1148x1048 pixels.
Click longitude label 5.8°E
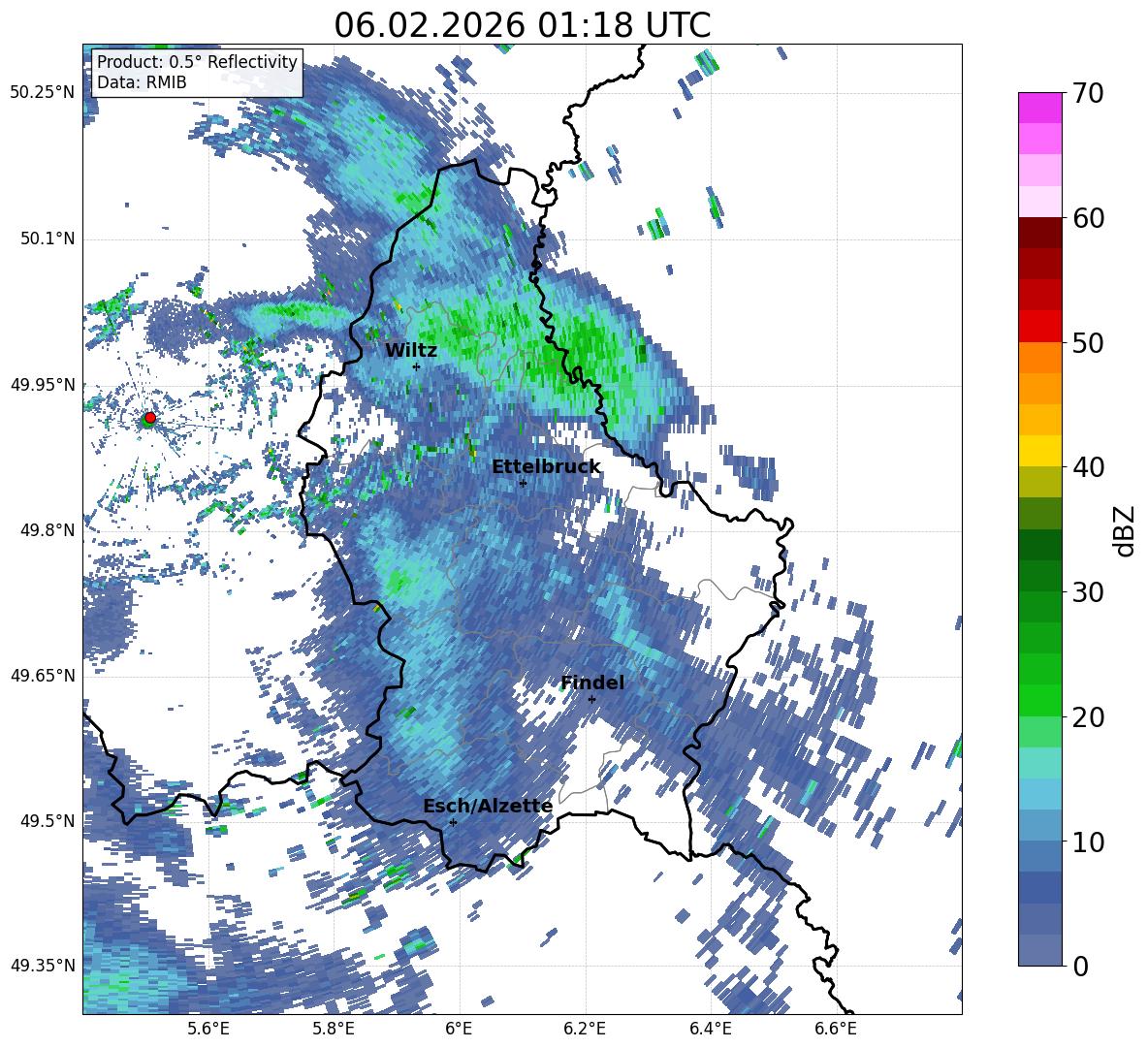(334, 1029)
